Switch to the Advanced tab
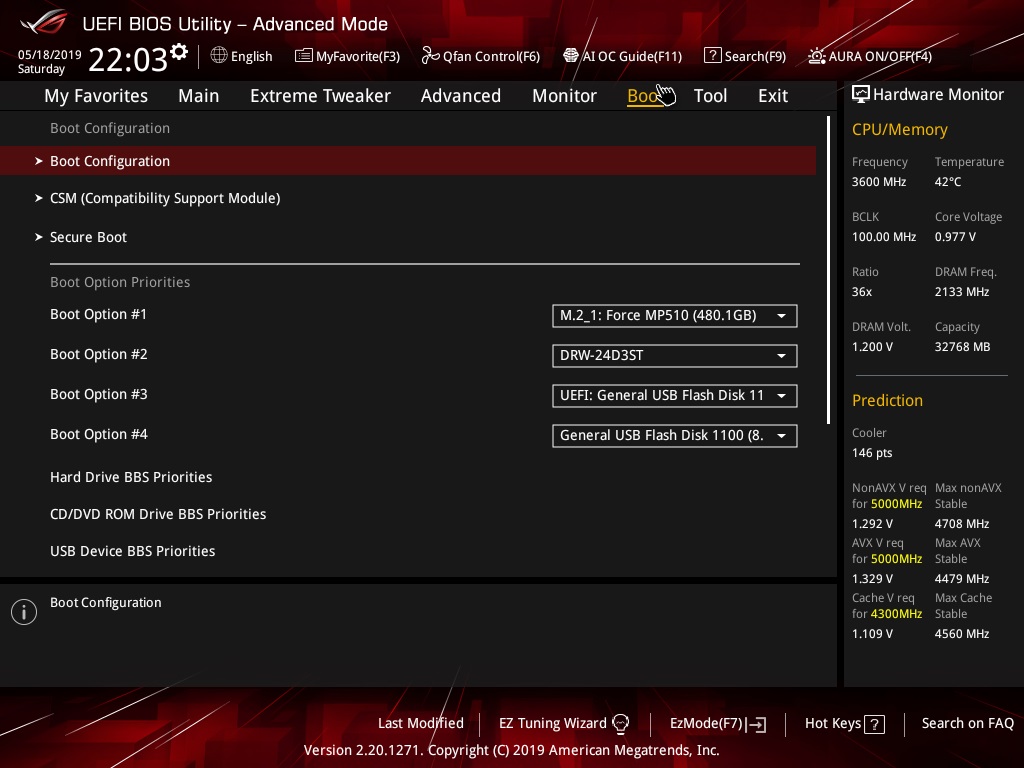This screenshot has width=1024, height=768. pos(461,96)
